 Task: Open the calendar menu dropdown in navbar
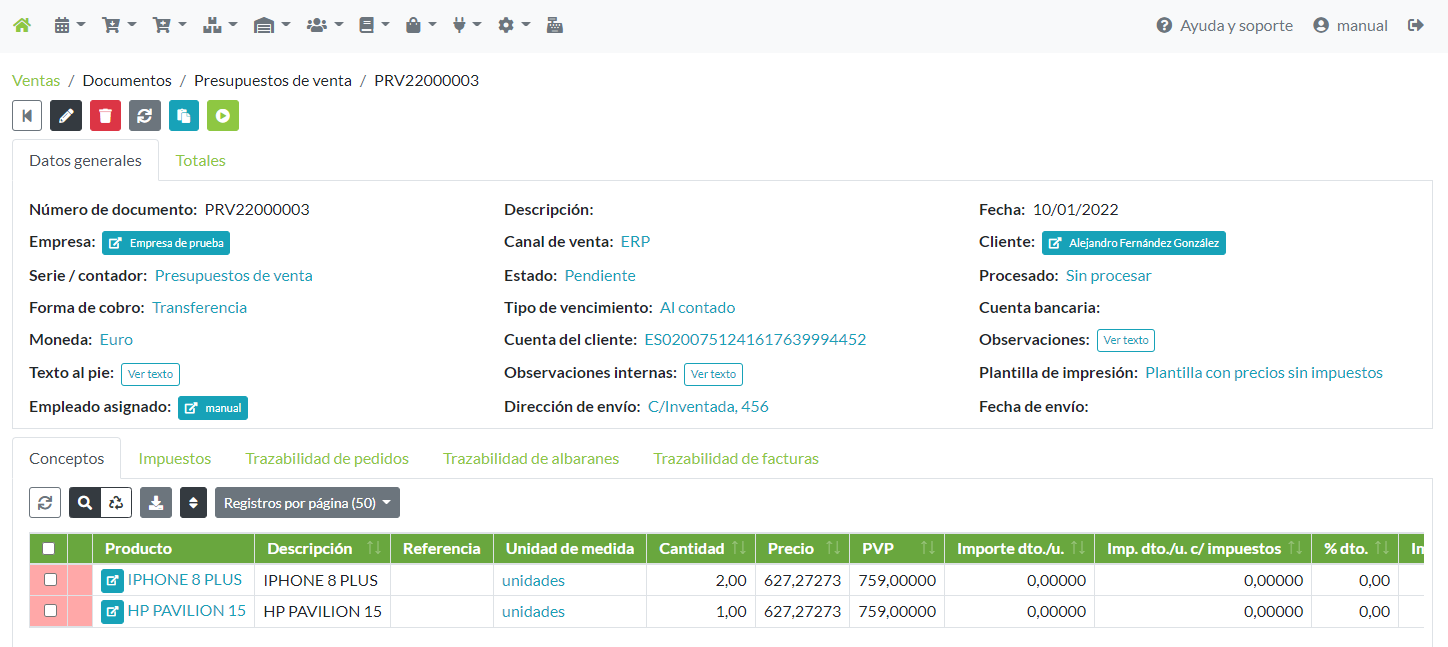pos(69,26)
